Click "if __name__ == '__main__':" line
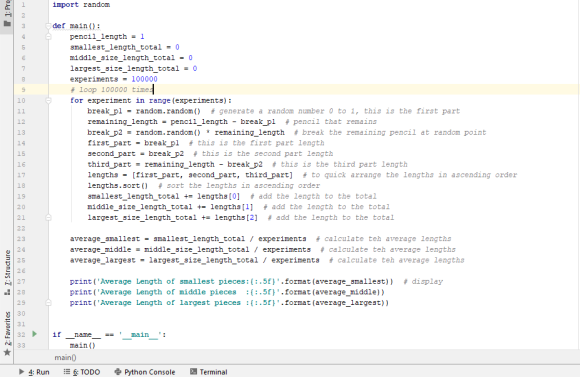Viewport: 580px width, 377px height. point(109,334)
